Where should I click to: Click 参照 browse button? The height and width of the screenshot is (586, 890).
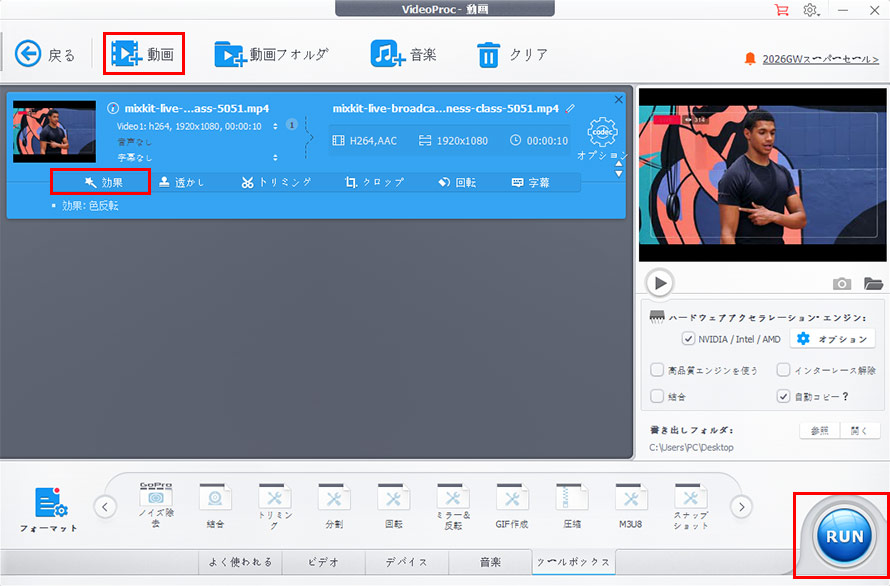[x=820, y=431]
